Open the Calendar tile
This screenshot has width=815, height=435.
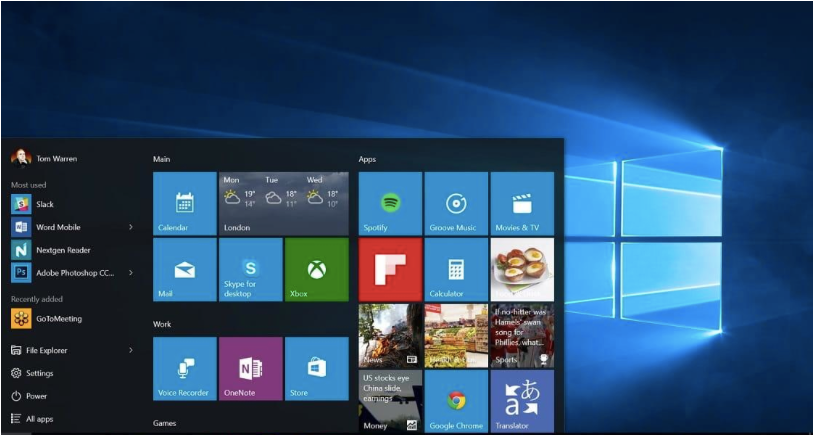tap(185, 204)
